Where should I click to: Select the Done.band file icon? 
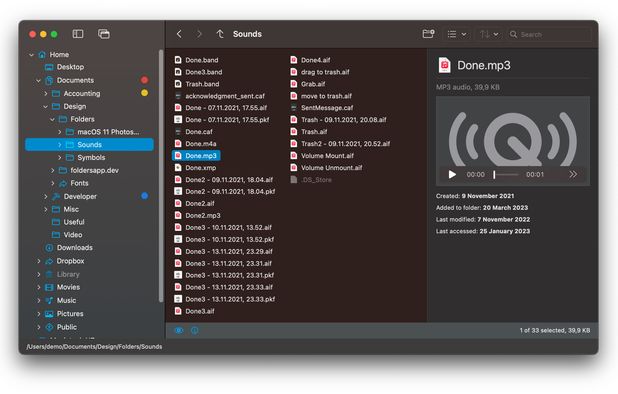point(178,60)
